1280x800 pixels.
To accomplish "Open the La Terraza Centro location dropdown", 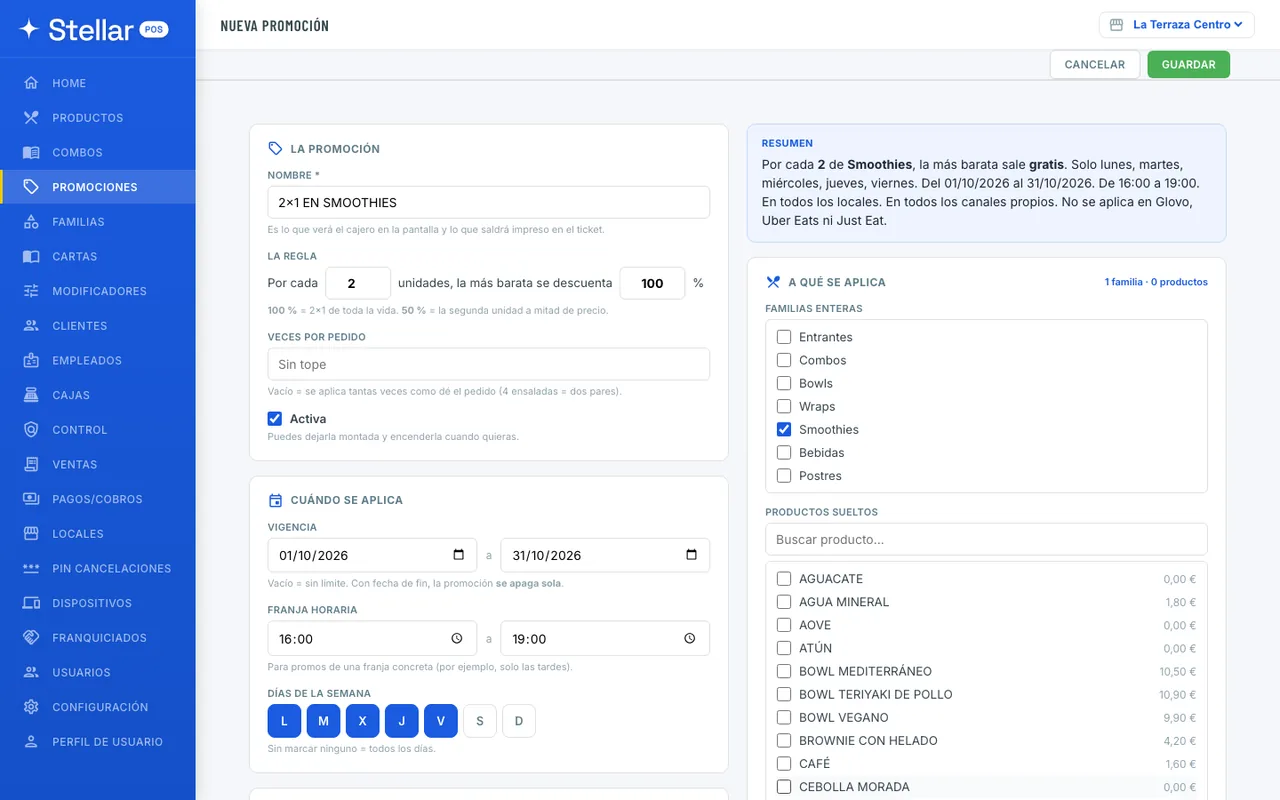I will pyautogui.click(x=1177, y=25).
